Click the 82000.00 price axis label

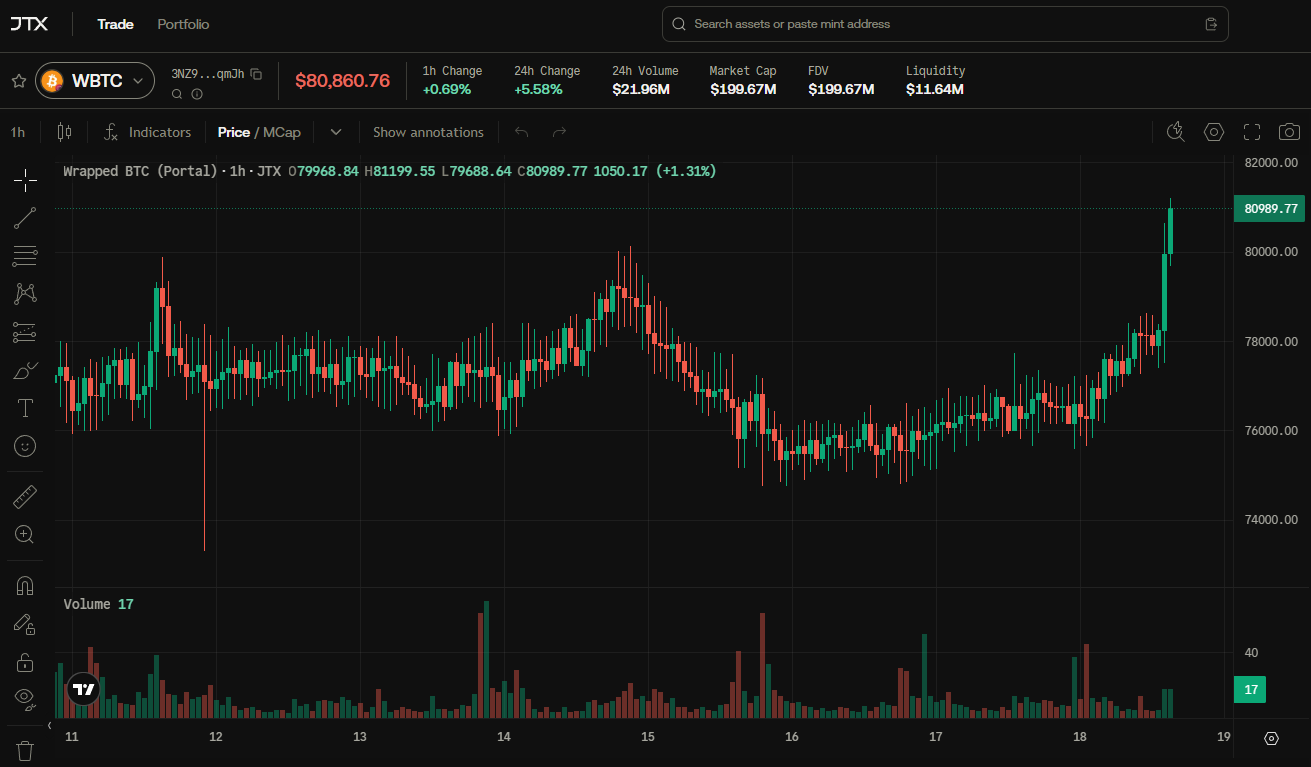point(1271,163)
